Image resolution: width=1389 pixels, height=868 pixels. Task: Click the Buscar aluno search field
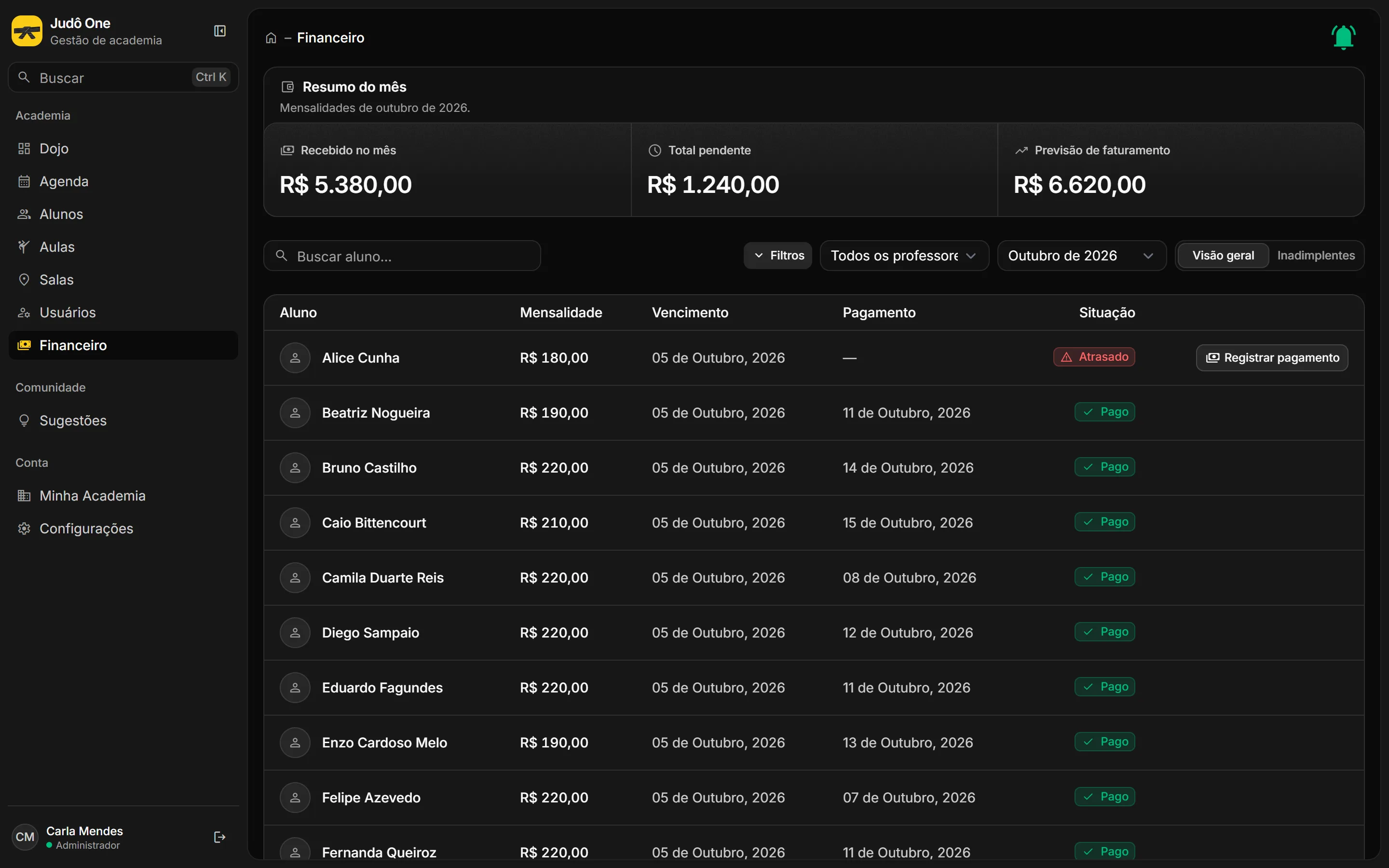click(x=402, y=256)
